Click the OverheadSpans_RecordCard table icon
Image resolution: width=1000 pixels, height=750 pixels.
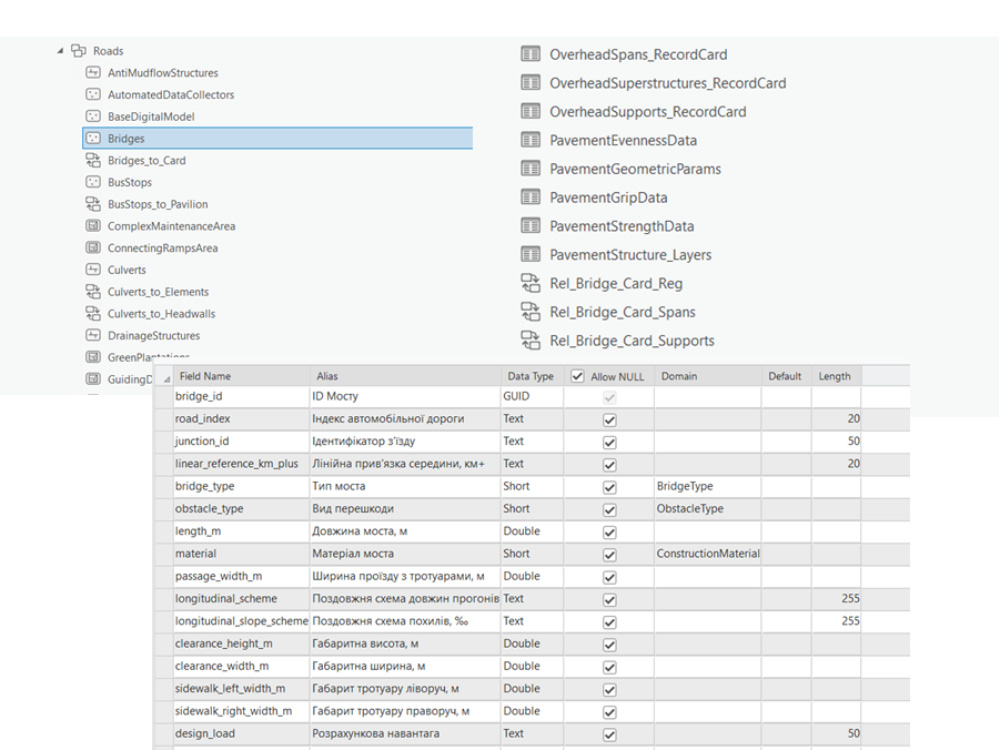point(531,54)
